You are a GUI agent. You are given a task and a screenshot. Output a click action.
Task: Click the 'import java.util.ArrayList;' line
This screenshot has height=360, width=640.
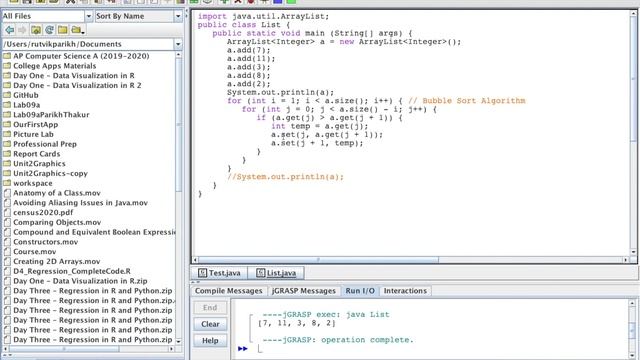click(x=263, y=16)
